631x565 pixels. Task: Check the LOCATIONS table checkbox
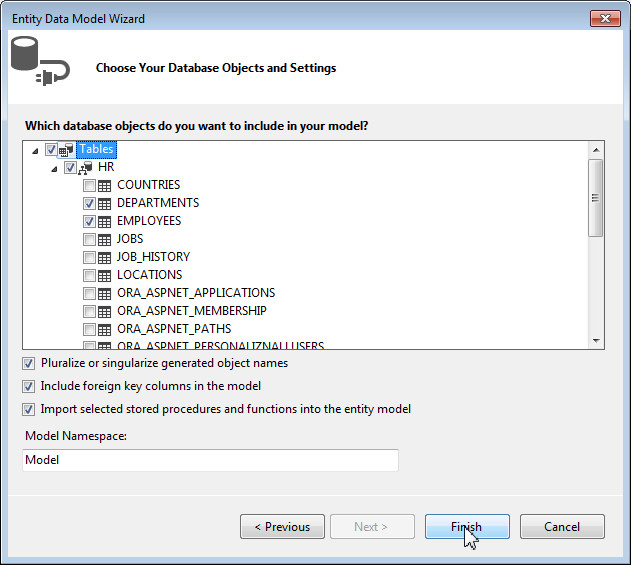(89, 276)
